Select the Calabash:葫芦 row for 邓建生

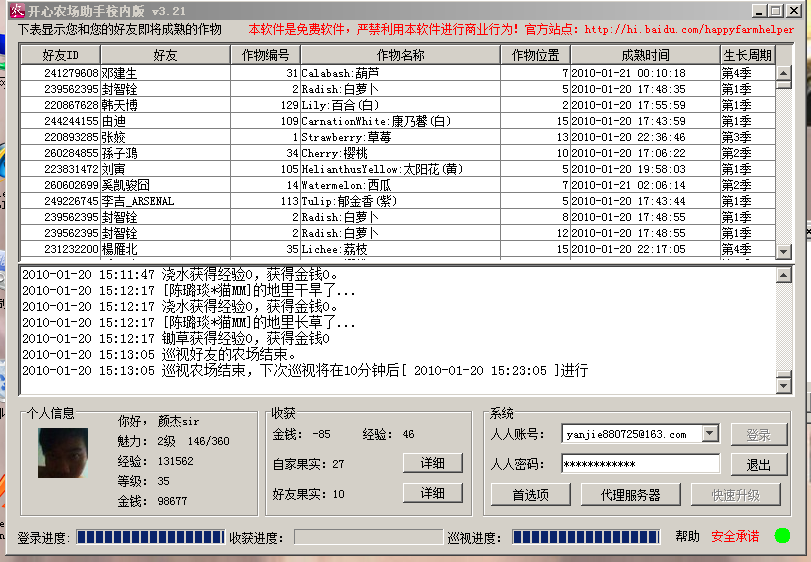pyautogui.click(x=400, y=73)
